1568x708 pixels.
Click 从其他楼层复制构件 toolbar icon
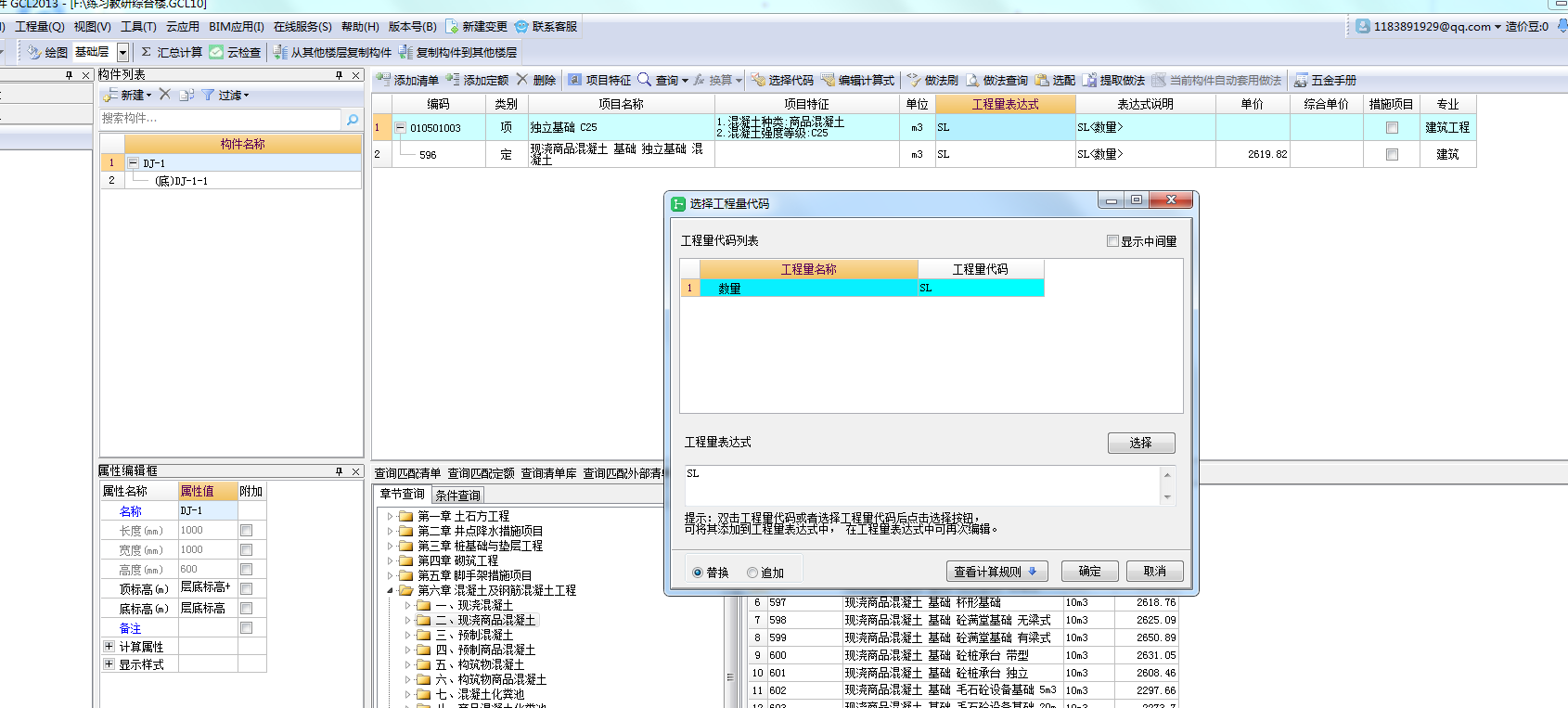279,52
